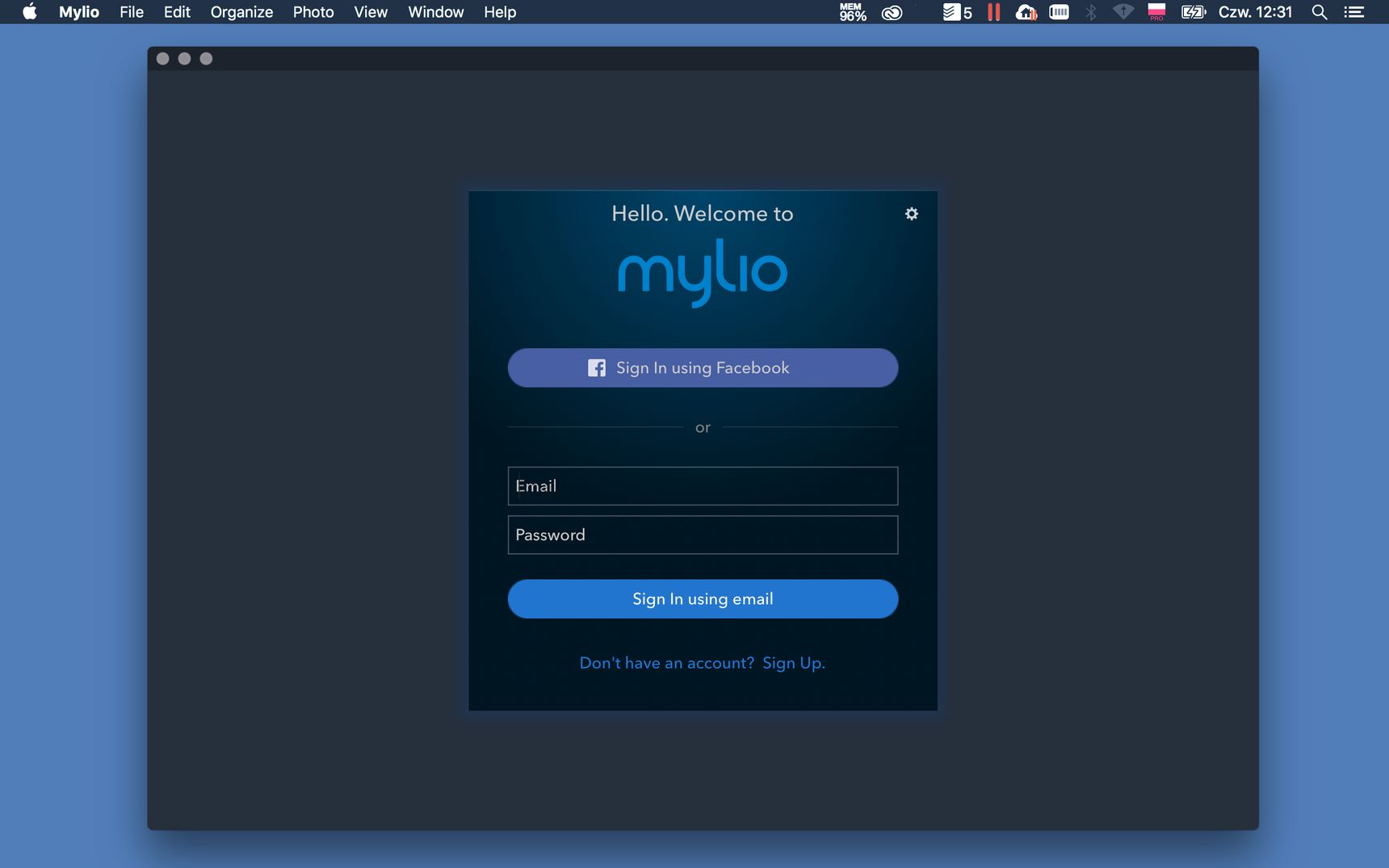Viewport: 1389px width, 868px height.
Task: Click the Mylio window zoom button
Action: point(206,59)
